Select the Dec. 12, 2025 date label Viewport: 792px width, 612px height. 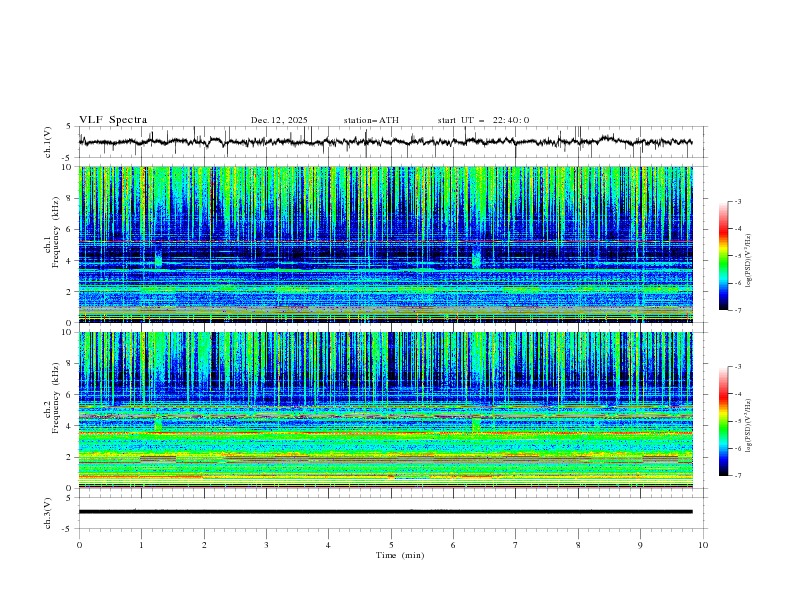(279, 120)
